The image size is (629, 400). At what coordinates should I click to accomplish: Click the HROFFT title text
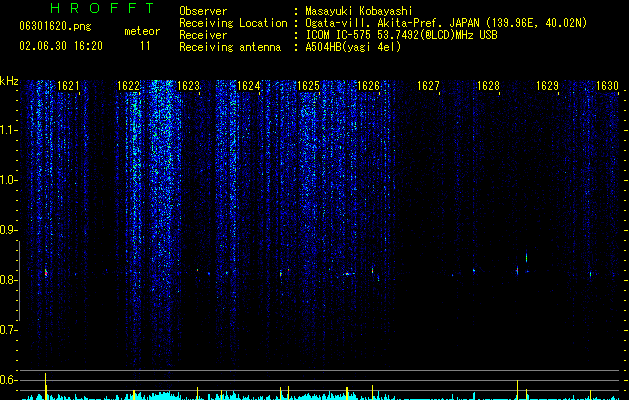point(103,8)
